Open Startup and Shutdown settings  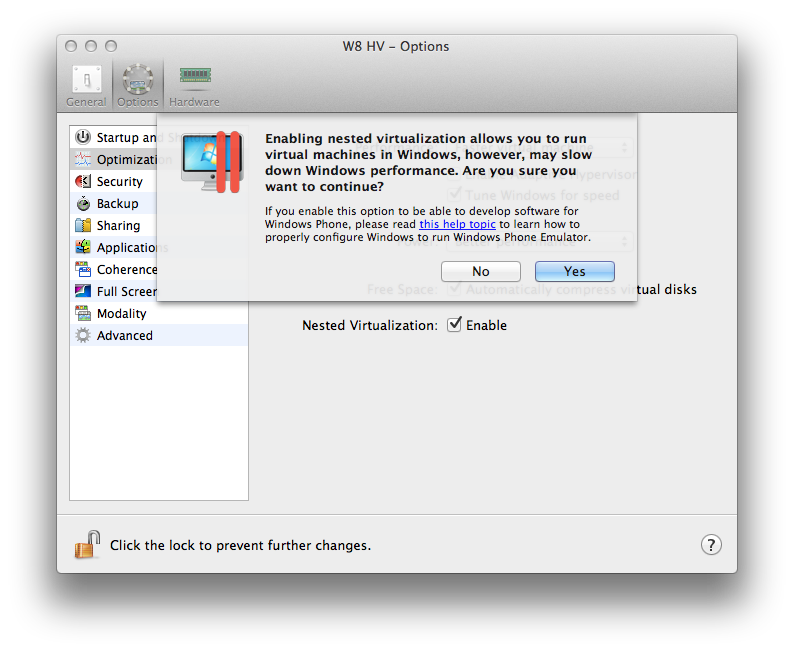click(x=158, y=137)
